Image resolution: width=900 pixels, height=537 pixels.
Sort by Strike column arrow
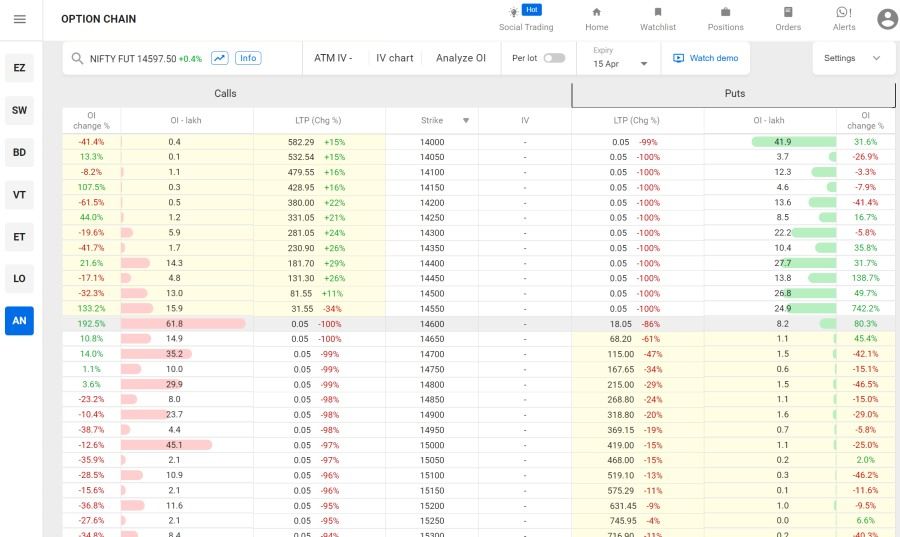coord(465,121)
